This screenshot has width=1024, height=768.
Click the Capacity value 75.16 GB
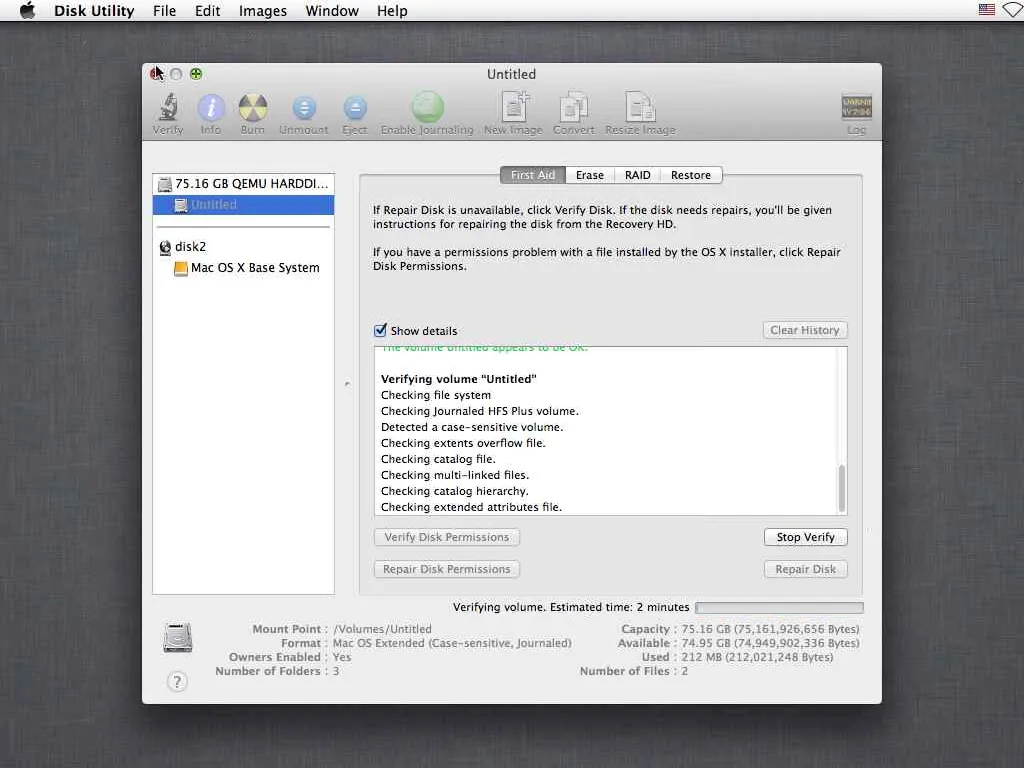[x=771, y=629]
